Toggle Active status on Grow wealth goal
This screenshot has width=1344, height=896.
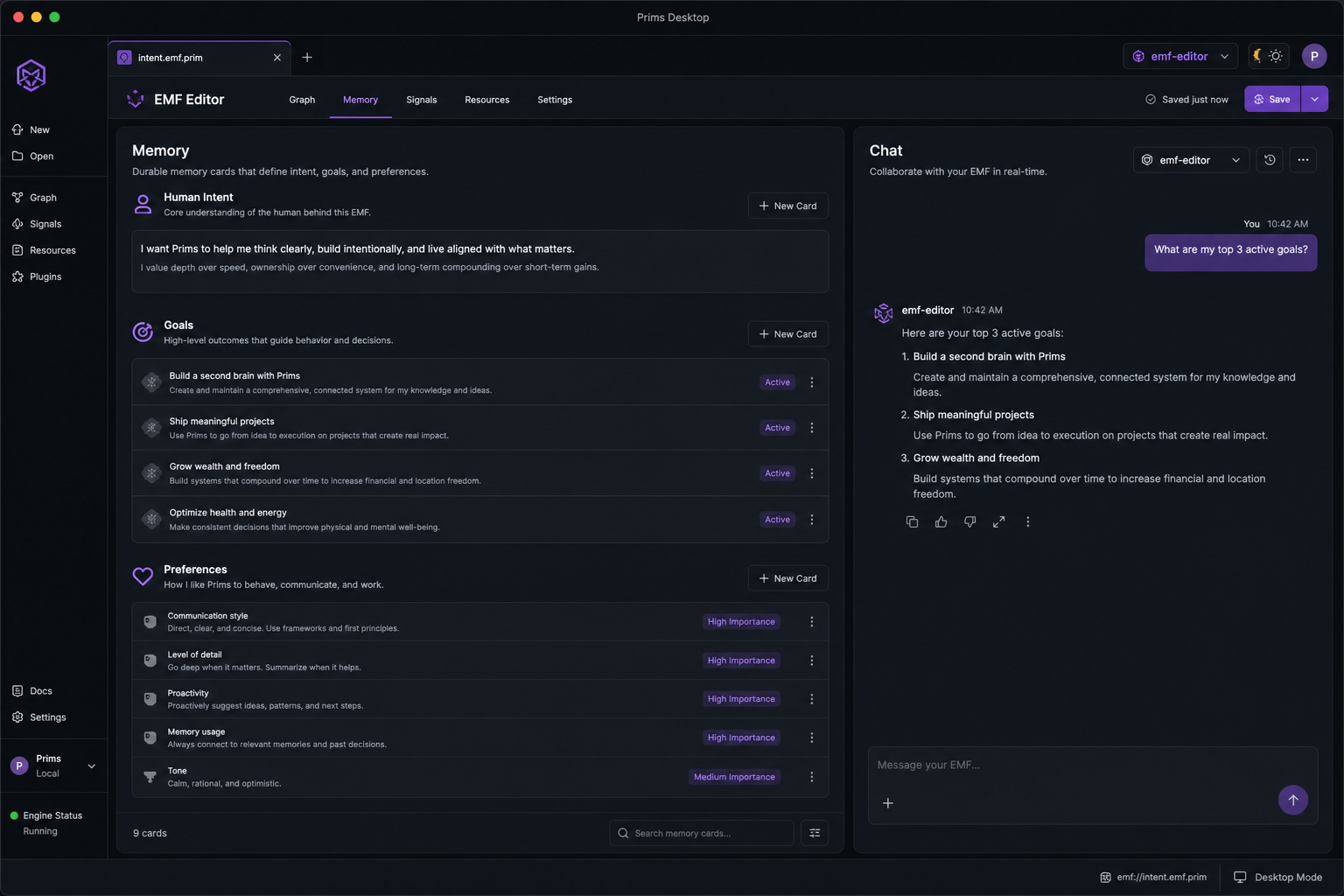tap(777, 473)
